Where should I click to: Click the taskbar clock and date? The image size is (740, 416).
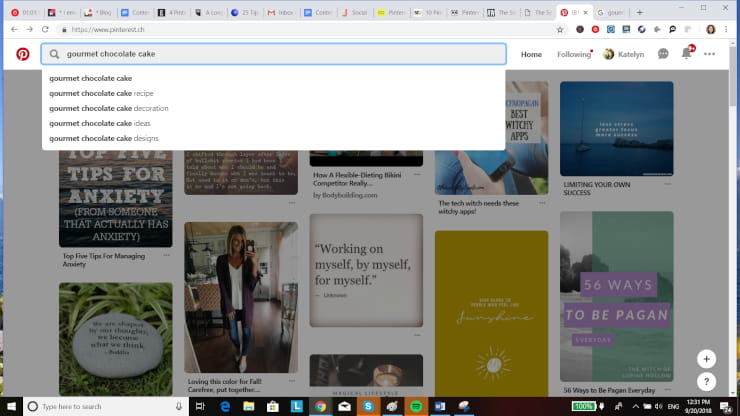[698, 406]
